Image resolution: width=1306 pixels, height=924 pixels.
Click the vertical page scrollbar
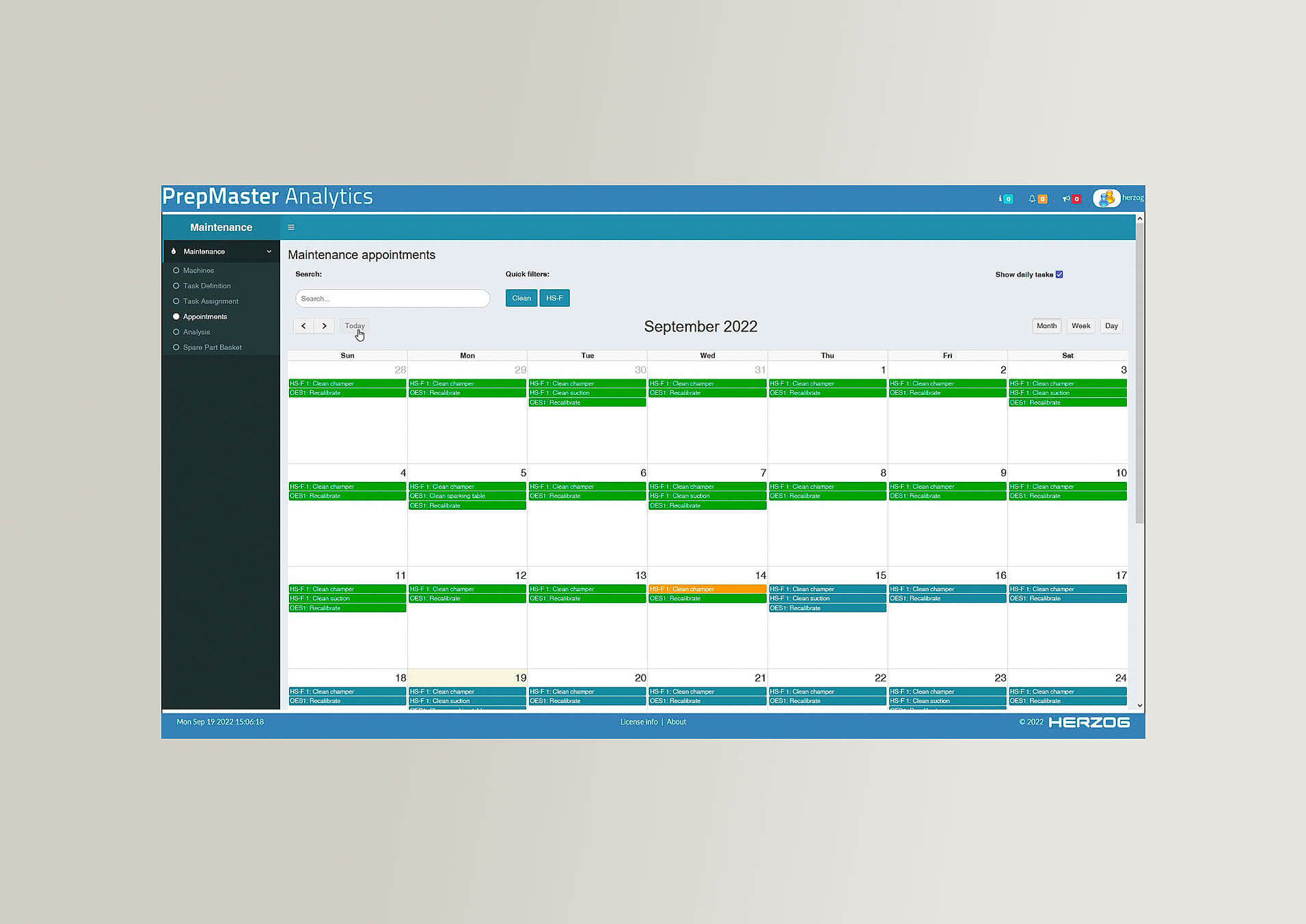[1139, 373]
